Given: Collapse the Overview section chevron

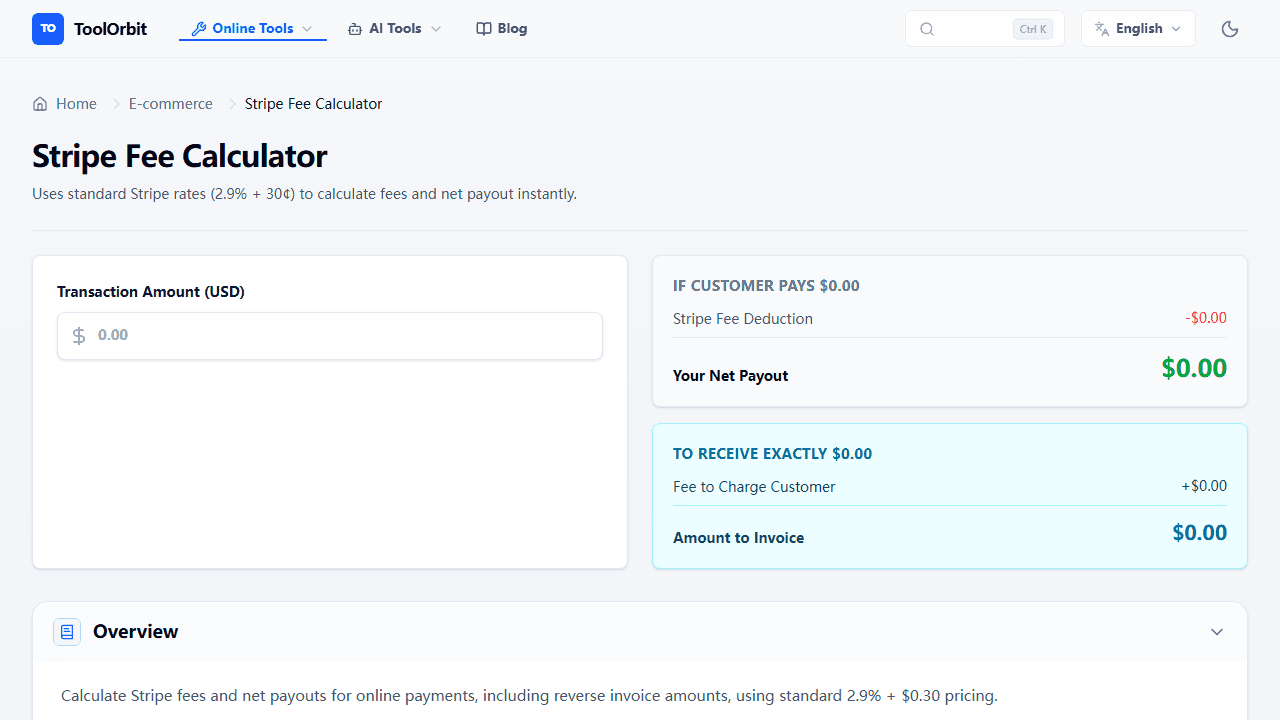Looking at the screenshot, I should (x=1217, y=632).
